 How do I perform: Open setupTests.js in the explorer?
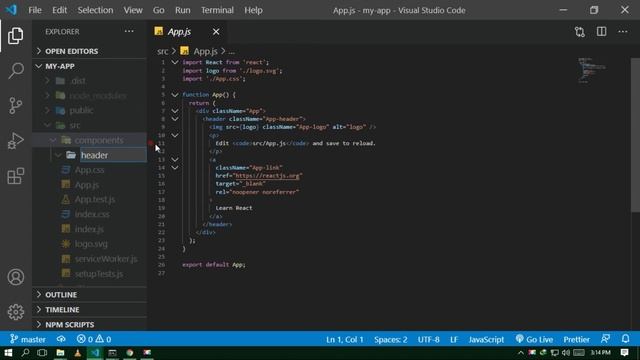(90, 274)
